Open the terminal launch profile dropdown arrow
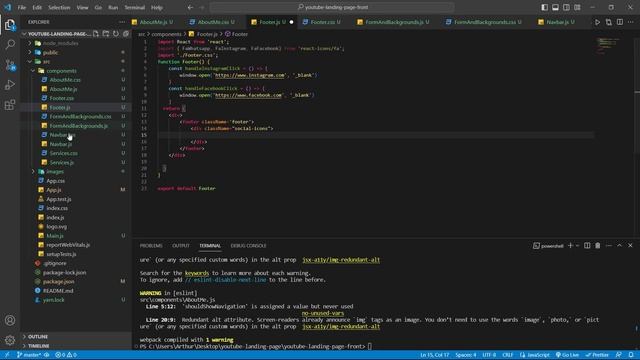The width and height of the screenshot is (640, 360). click(578, 246)
